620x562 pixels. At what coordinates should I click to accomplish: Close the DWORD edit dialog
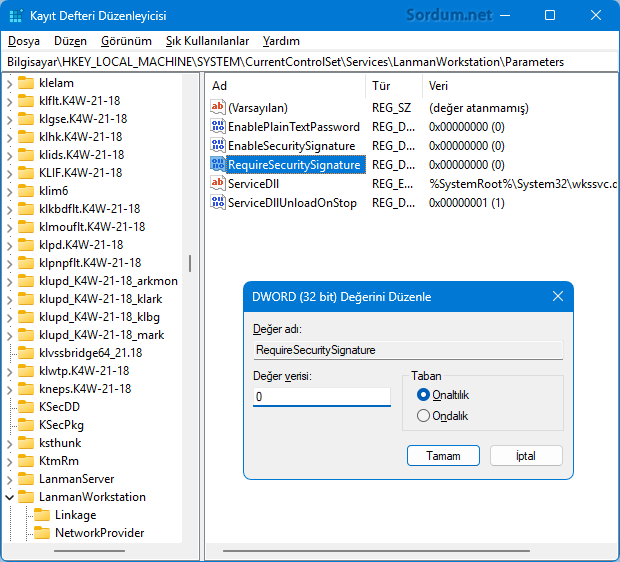click(x=558, y=296)
